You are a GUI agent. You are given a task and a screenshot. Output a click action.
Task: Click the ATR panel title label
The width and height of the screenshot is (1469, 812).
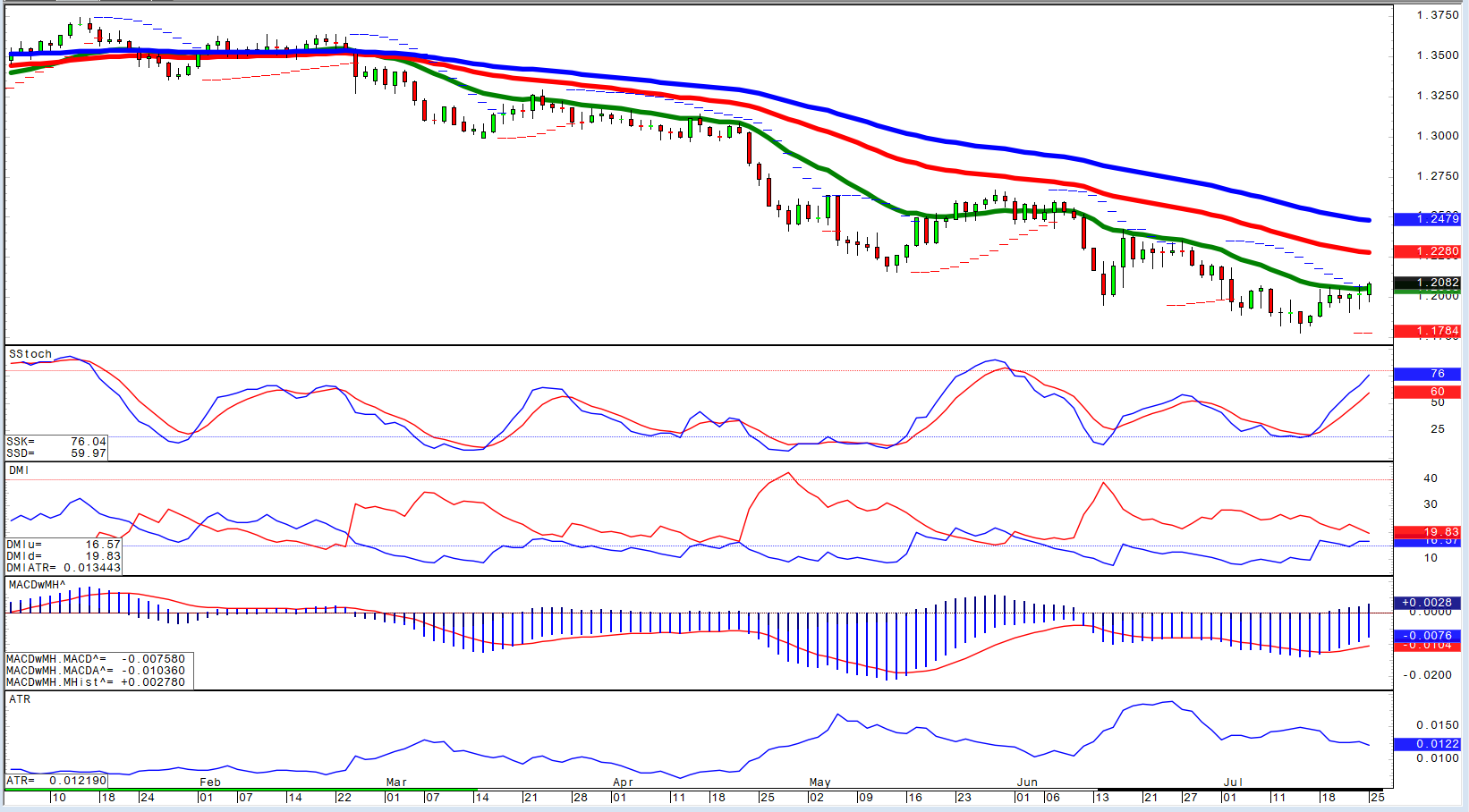pyautogui.click(x=20, y=699)
